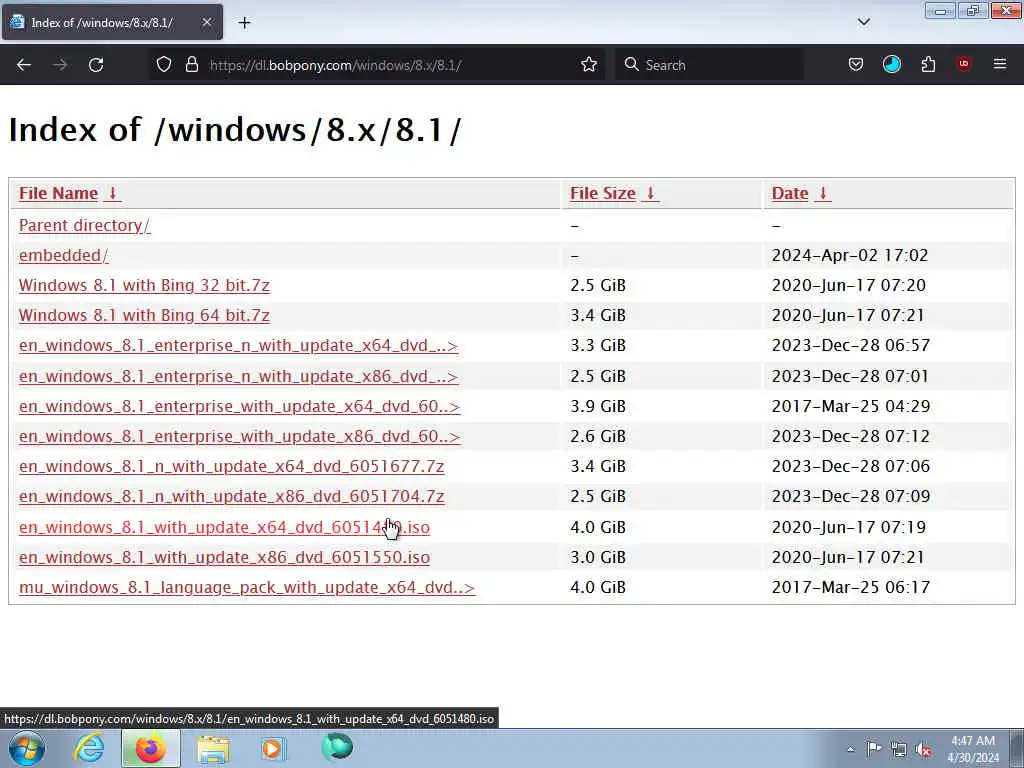
Task: Bookmark this page with the star icon
Action: pyautogui.click(x=589, y=65)
